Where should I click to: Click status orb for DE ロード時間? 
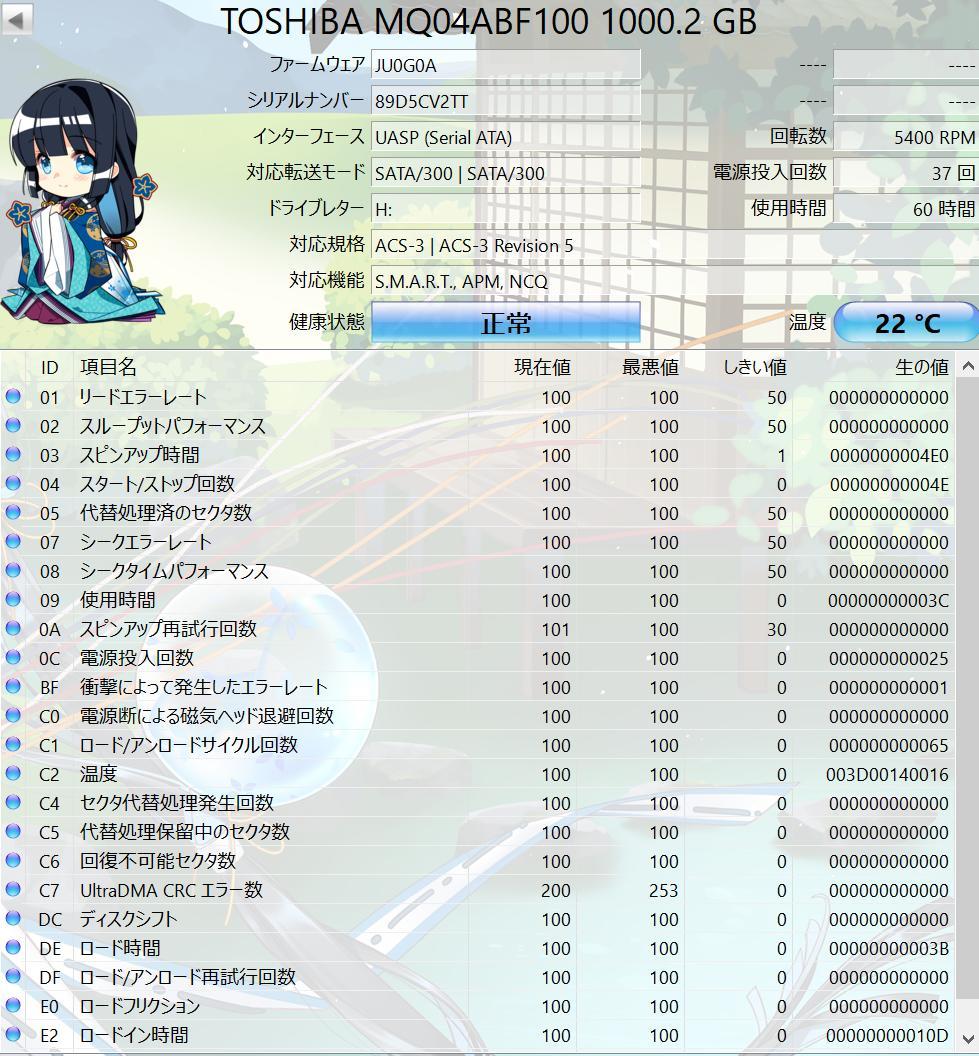point(13,947)
